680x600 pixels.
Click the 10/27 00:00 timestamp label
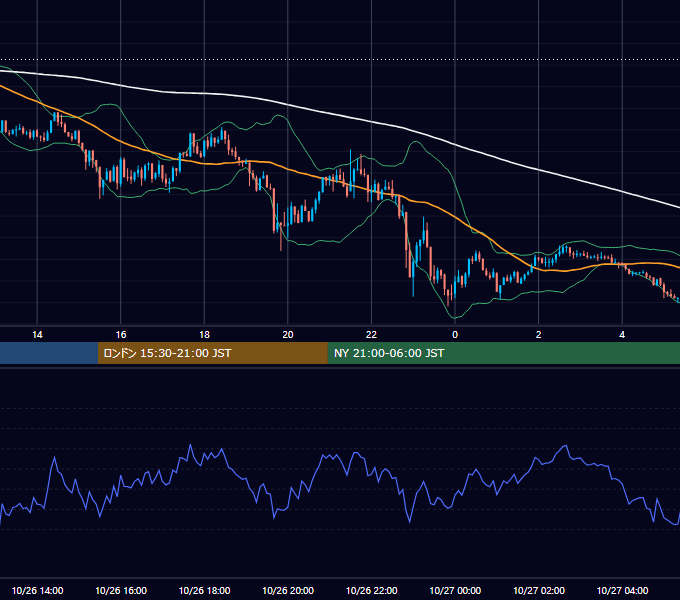(x=455, y=590)
